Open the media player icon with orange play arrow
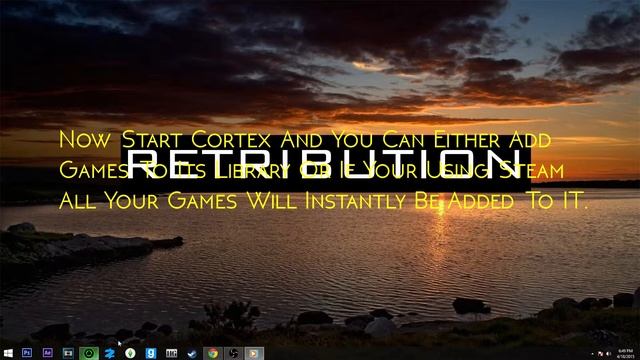640x360 pixels. point(254,353)
